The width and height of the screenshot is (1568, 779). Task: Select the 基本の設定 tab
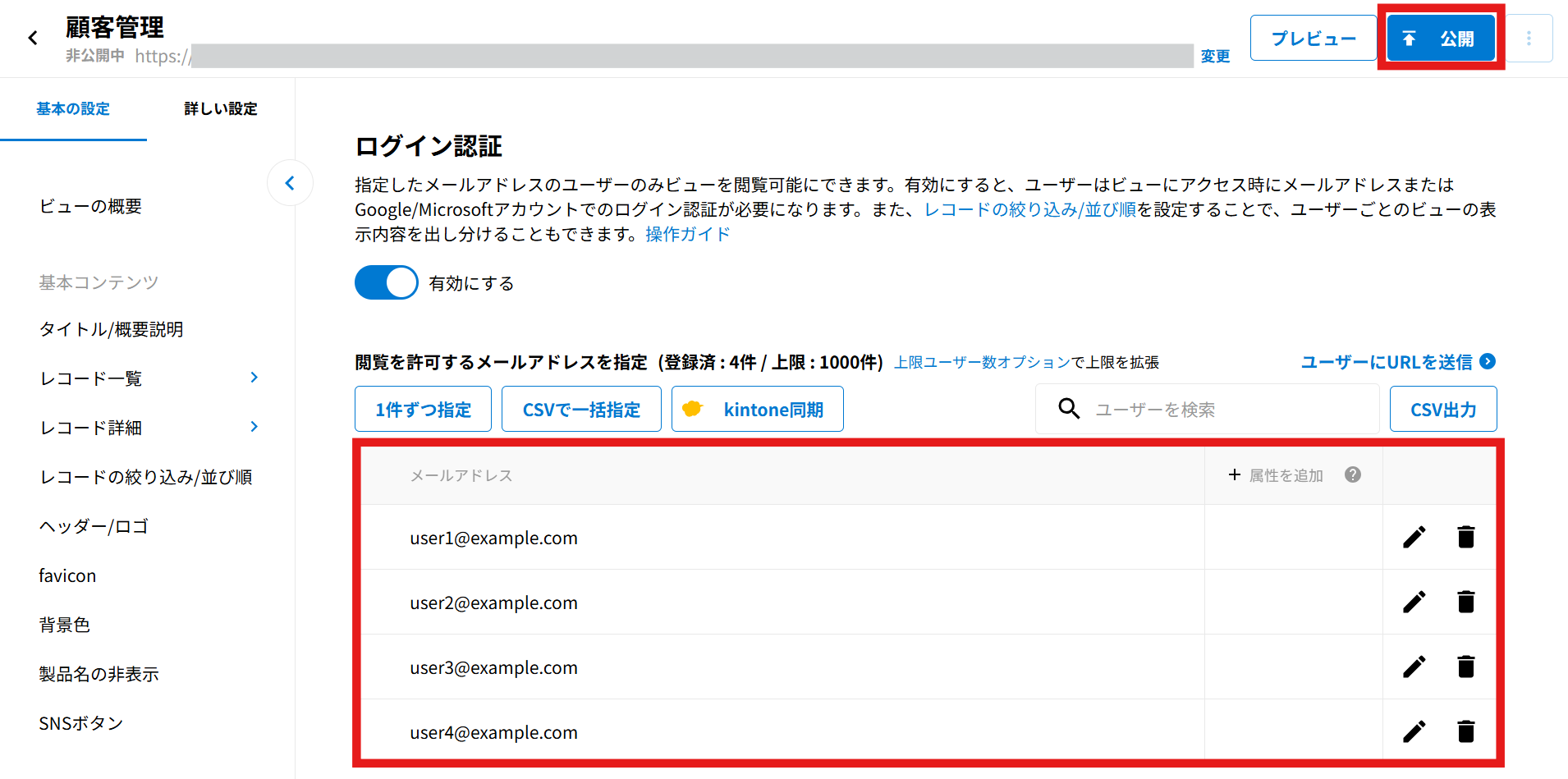pyautogui.click(x=73, y=109)
